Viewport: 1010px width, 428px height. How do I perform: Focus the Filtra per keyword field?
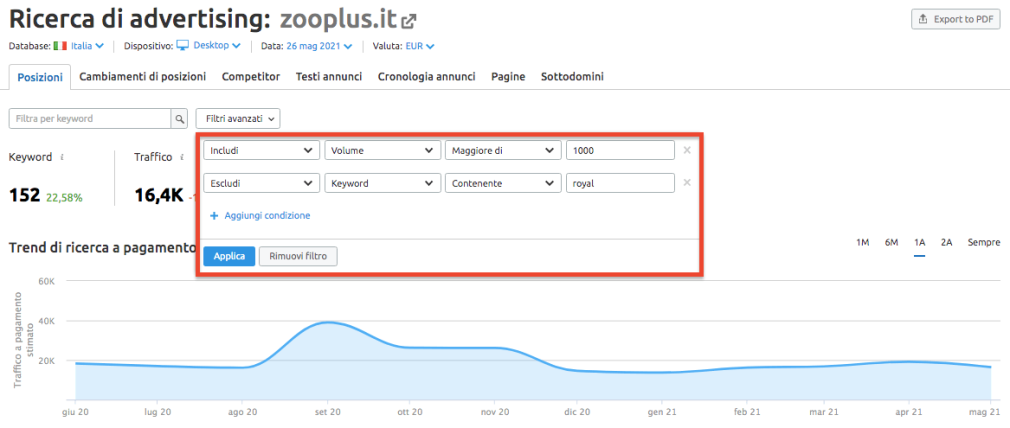90,119
